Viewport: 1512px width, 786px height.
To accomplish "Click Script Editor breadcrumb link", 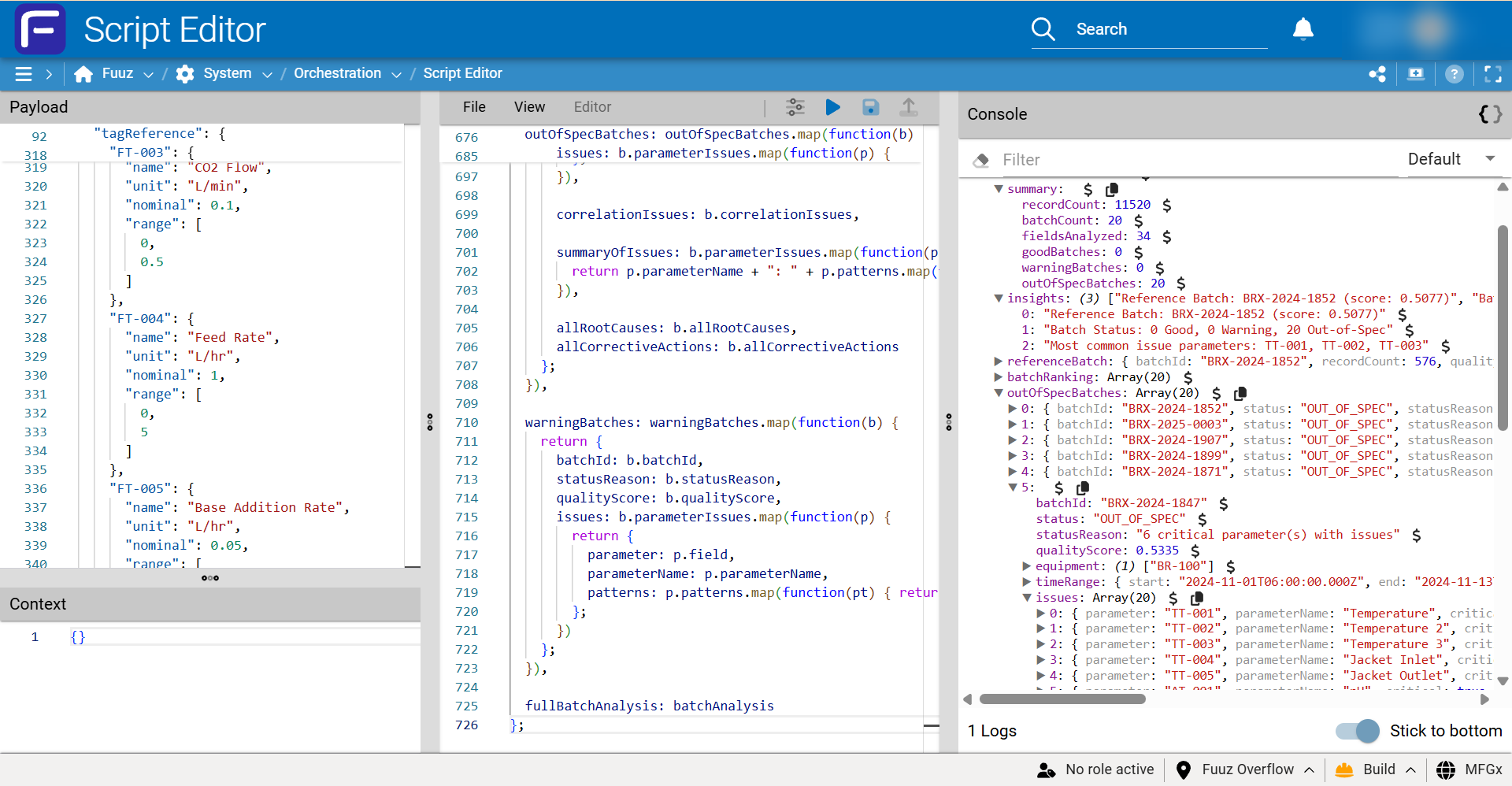I will pos(462,73).
